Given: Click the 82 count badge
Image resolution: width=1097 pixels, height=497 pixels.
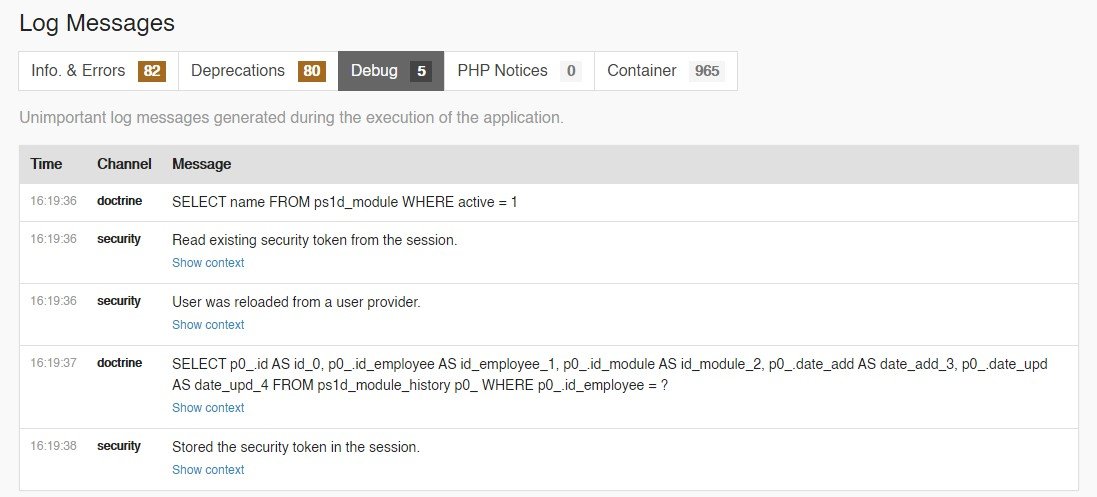Looking at the screenshot, I should pyautogui.click(x=152, y=71).
